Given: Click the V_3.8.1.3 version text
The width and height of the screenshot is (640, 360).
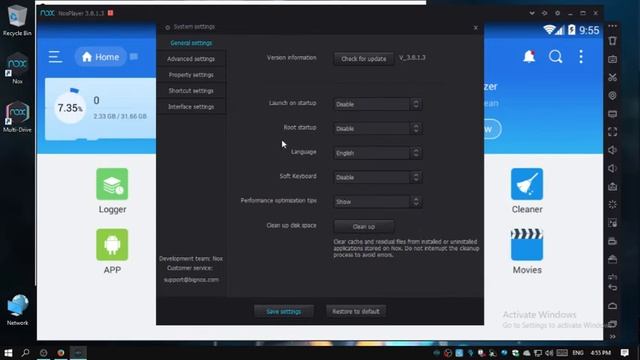Looking at the screenshot, I should pos(412,58).
